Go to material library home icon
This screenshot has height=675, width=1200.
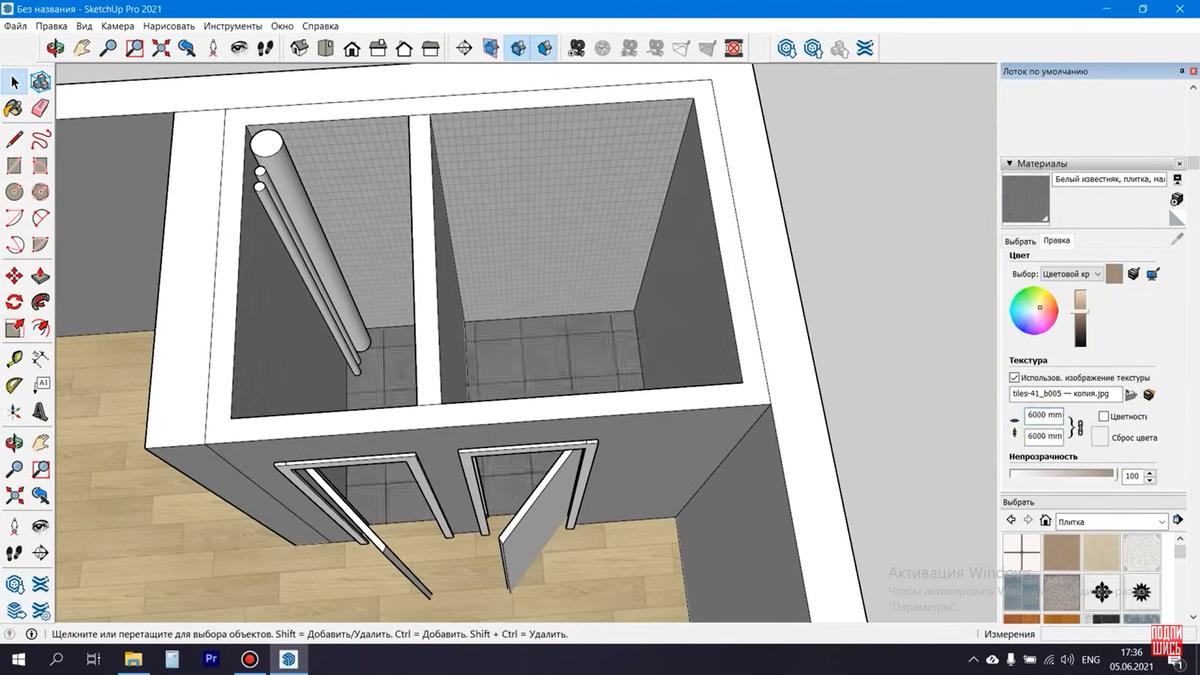1045,521
